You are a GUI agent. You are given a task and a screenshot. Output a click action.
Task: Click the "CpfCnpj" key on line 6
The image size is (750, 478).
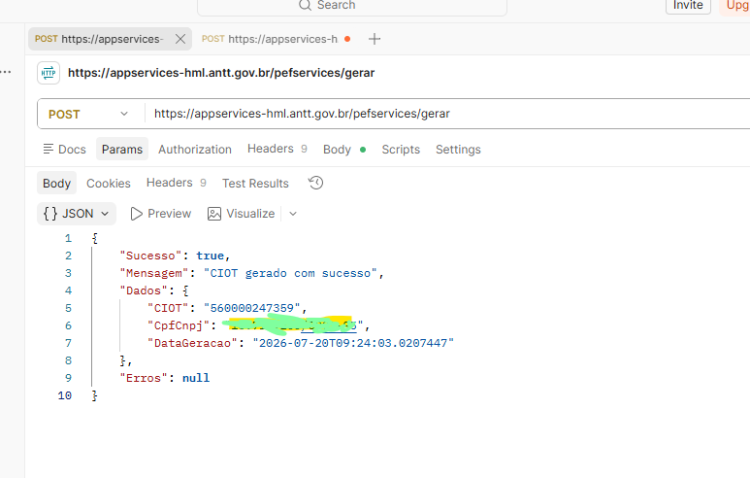click(178, 325)
